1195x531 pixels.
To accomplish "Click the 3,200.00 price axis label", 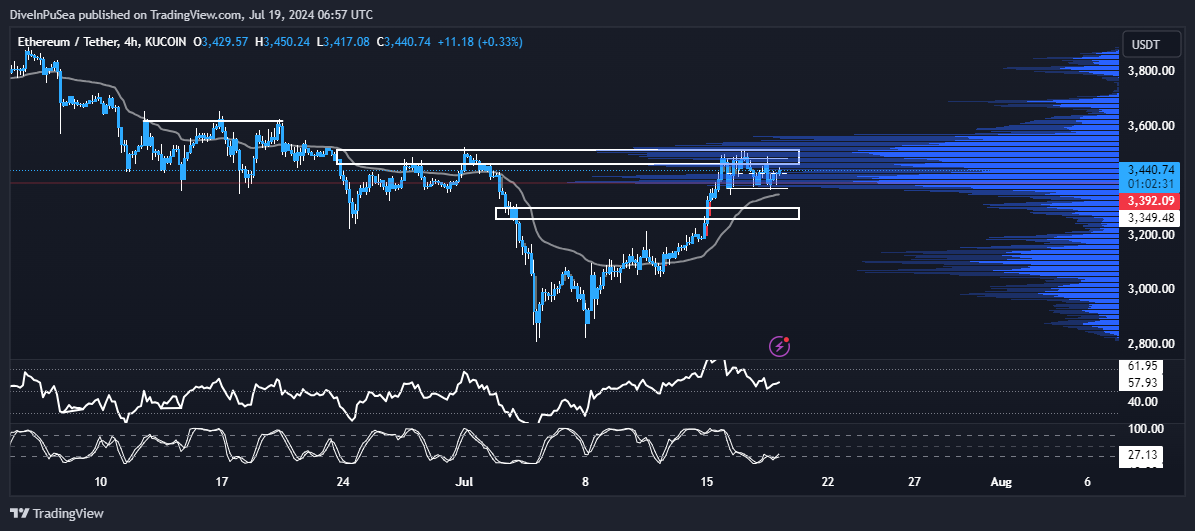I will point(1152,235).
